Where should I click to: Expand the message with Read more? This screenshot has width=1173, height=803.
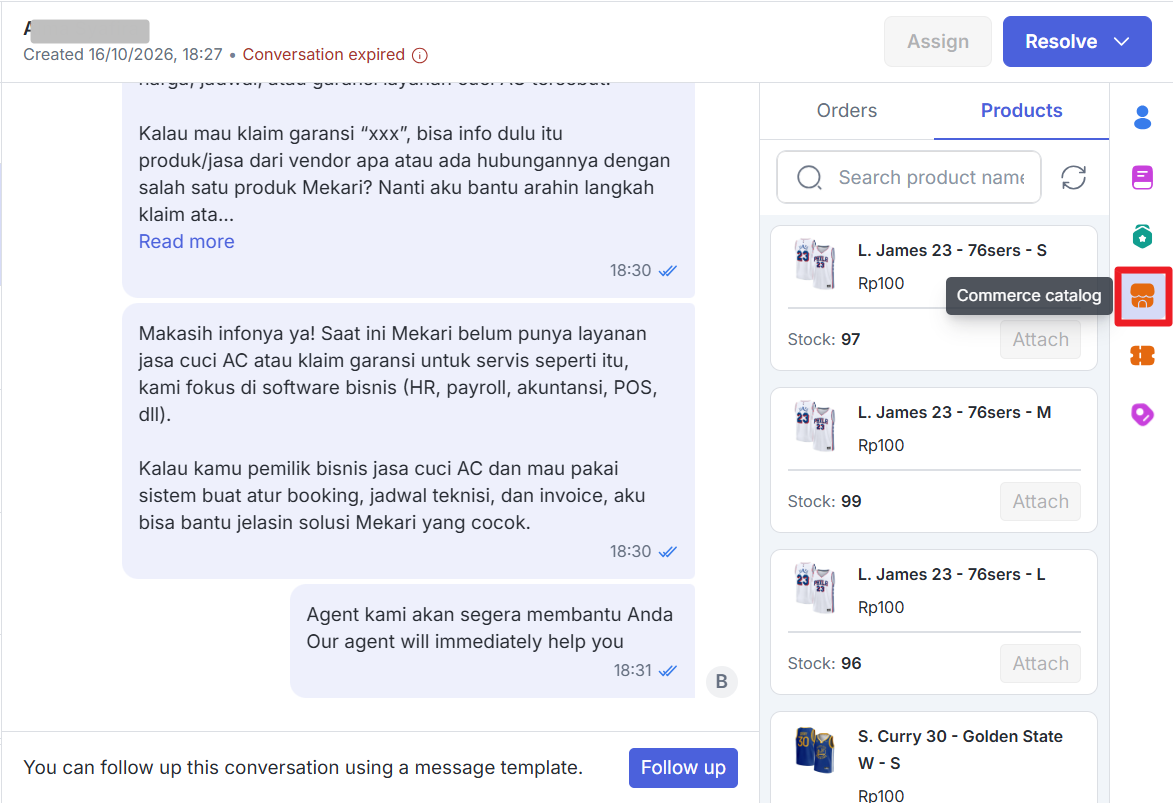point(186,242)
